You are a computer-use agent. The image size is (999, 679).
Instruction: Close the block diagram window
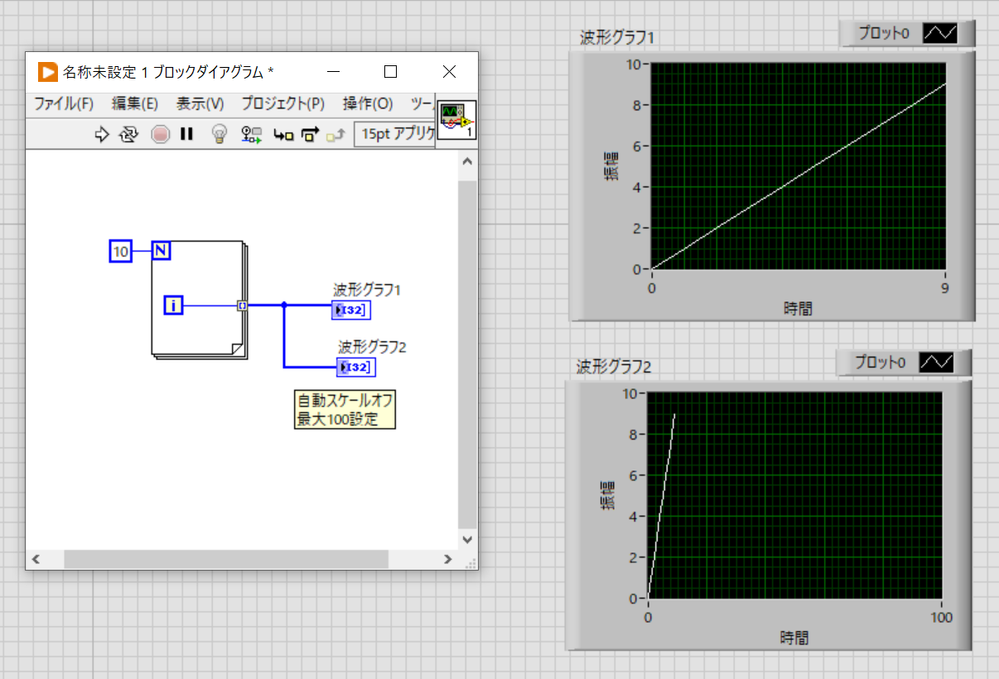click(449, 72)
